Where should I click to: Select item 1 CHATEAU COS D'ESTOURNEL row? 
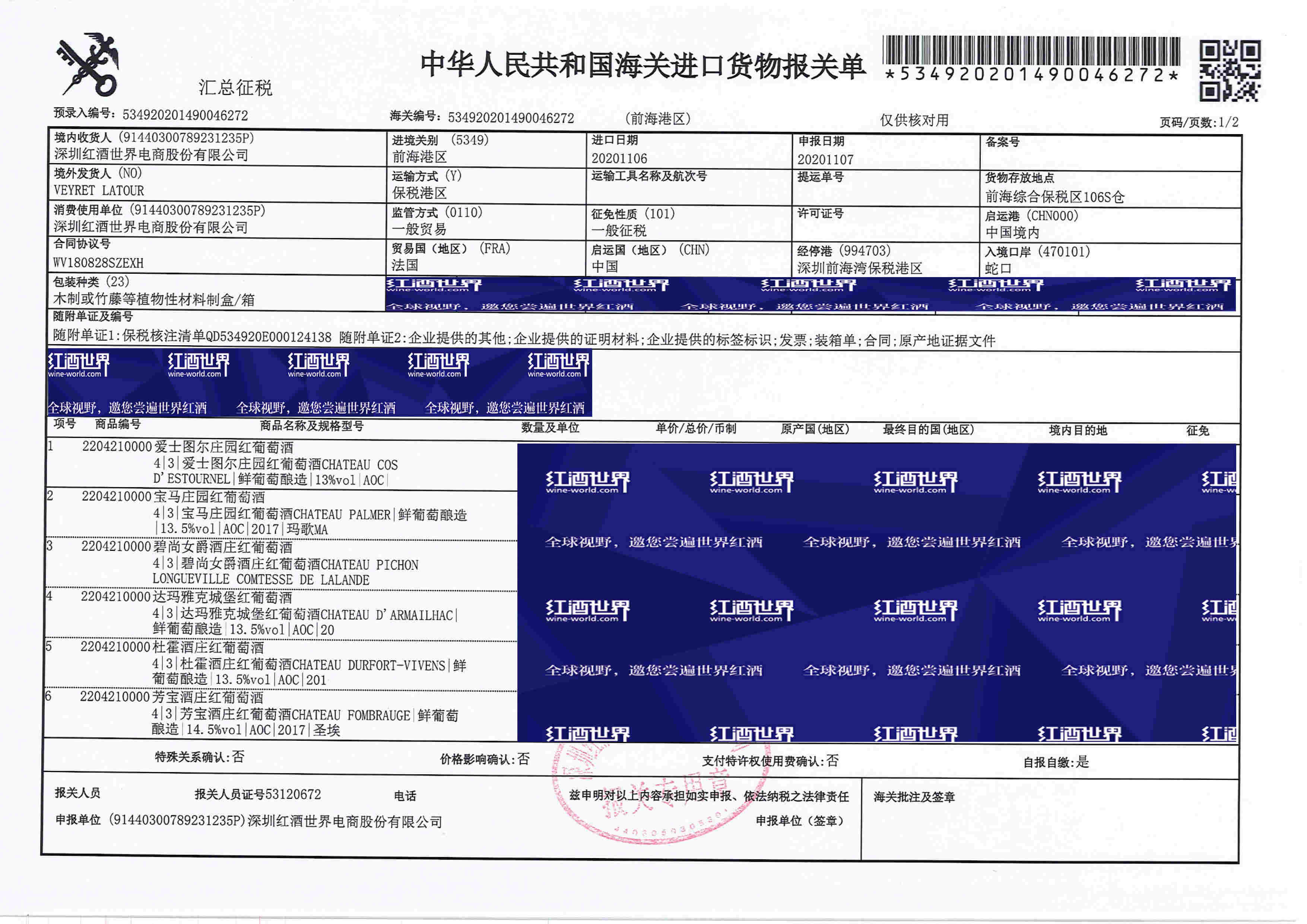coord(273,464)
